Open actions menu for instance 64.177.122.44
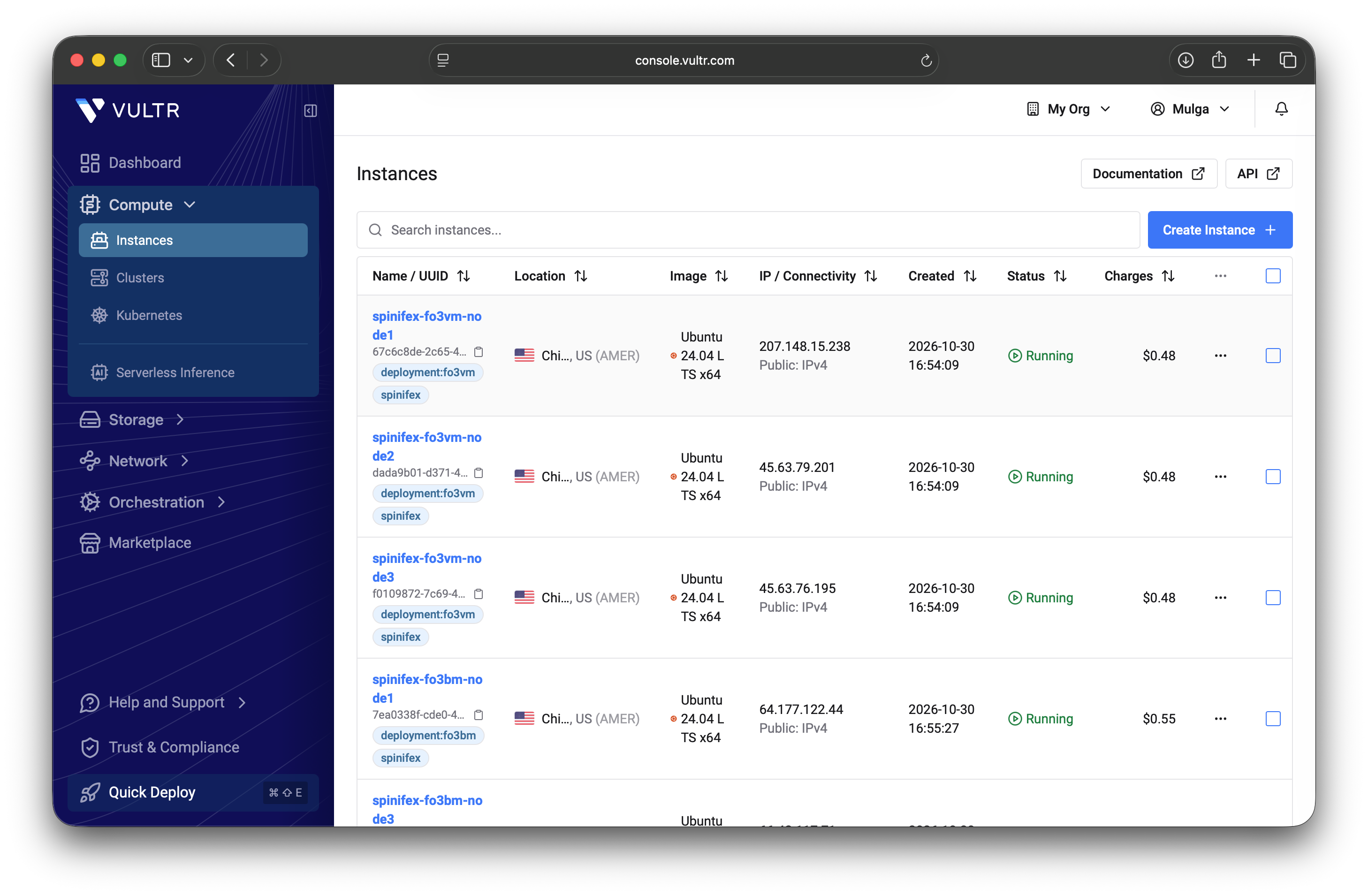Screen dimensions: 1368x896 [x=1220, y=718]
